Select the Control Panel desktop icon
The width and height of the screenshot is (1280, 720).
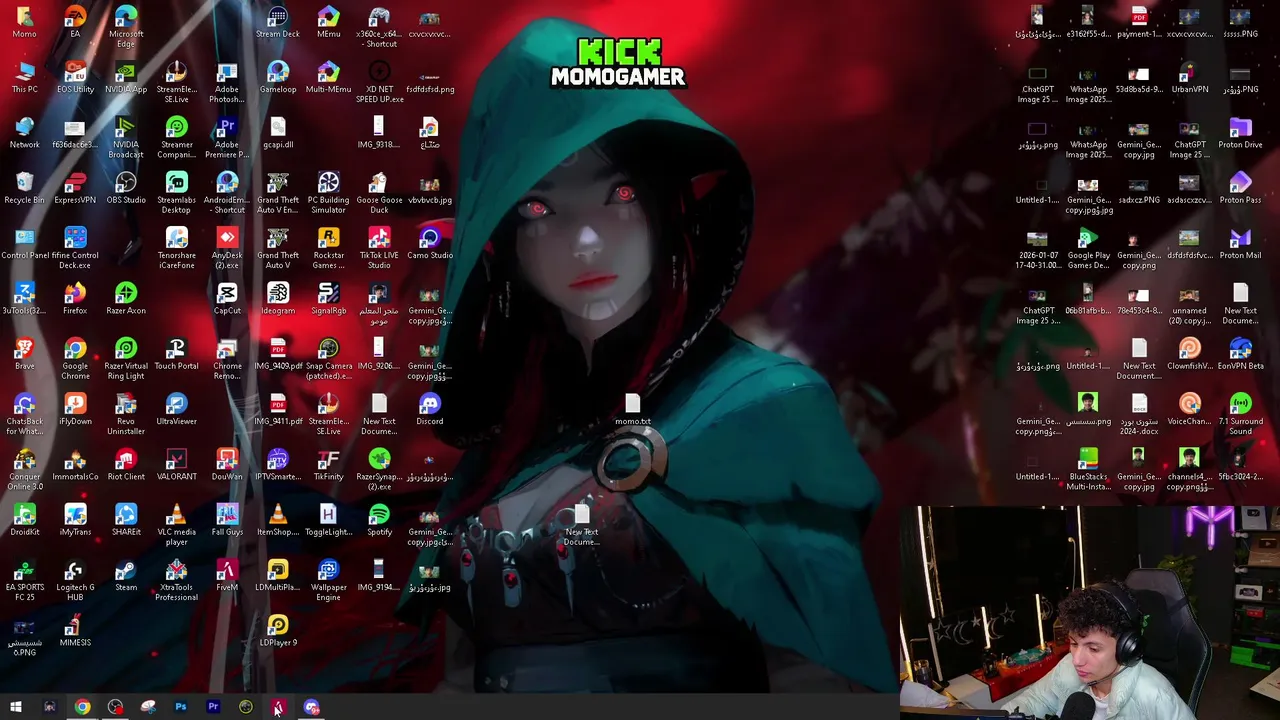point(25,243)
